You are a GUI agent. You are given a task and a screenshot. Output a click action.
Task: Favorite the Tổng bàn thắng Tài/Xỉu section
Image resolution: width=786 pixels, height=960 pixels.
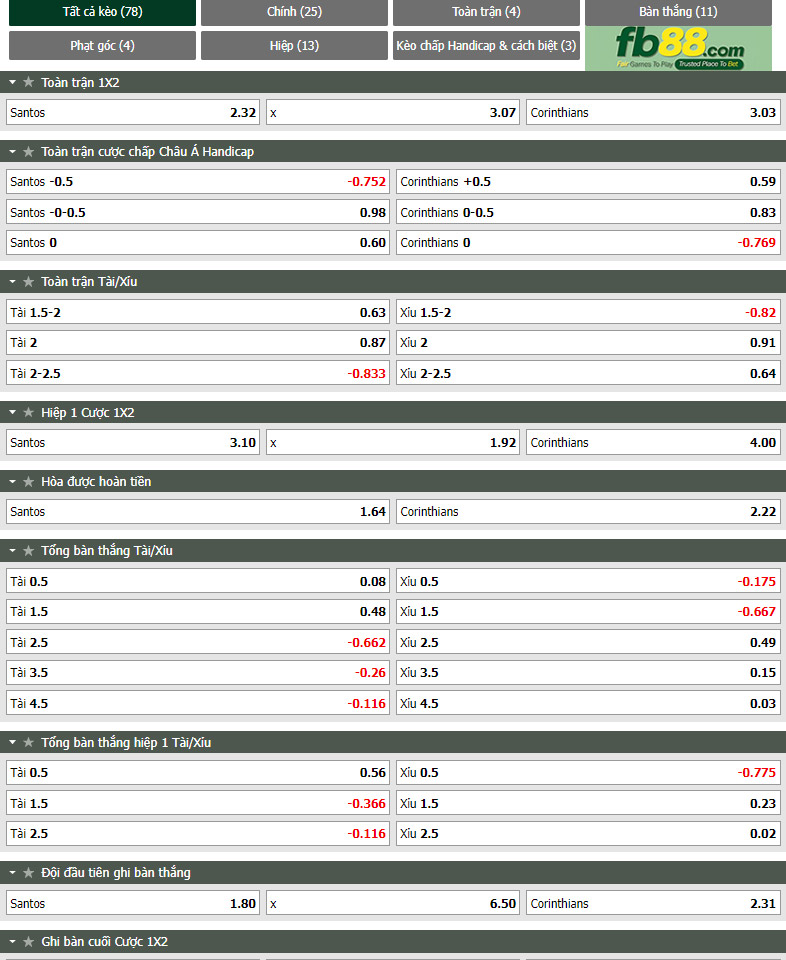[28, 550]
